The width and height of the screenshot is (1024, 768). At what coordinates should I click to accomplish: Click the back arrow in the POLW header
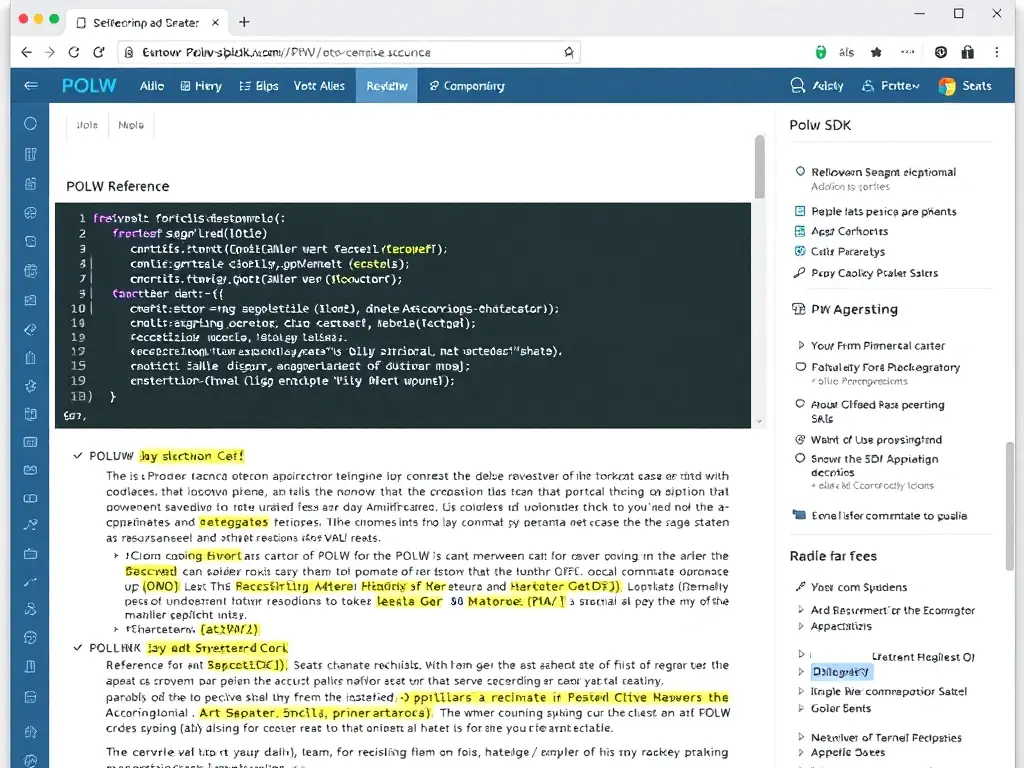tap(31, 86)
